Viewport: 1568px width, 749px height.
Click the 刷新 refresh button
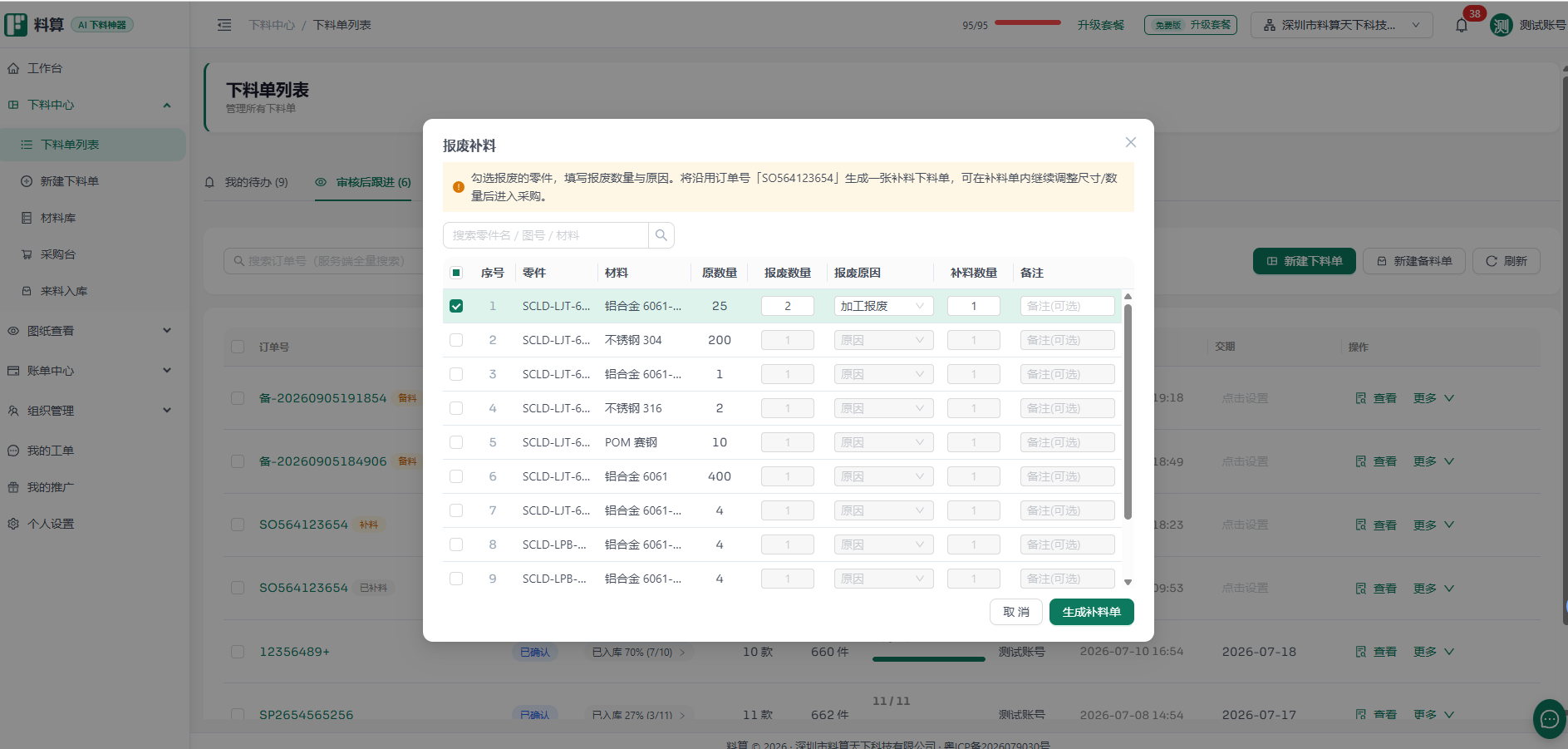[x=1507, y=261]
